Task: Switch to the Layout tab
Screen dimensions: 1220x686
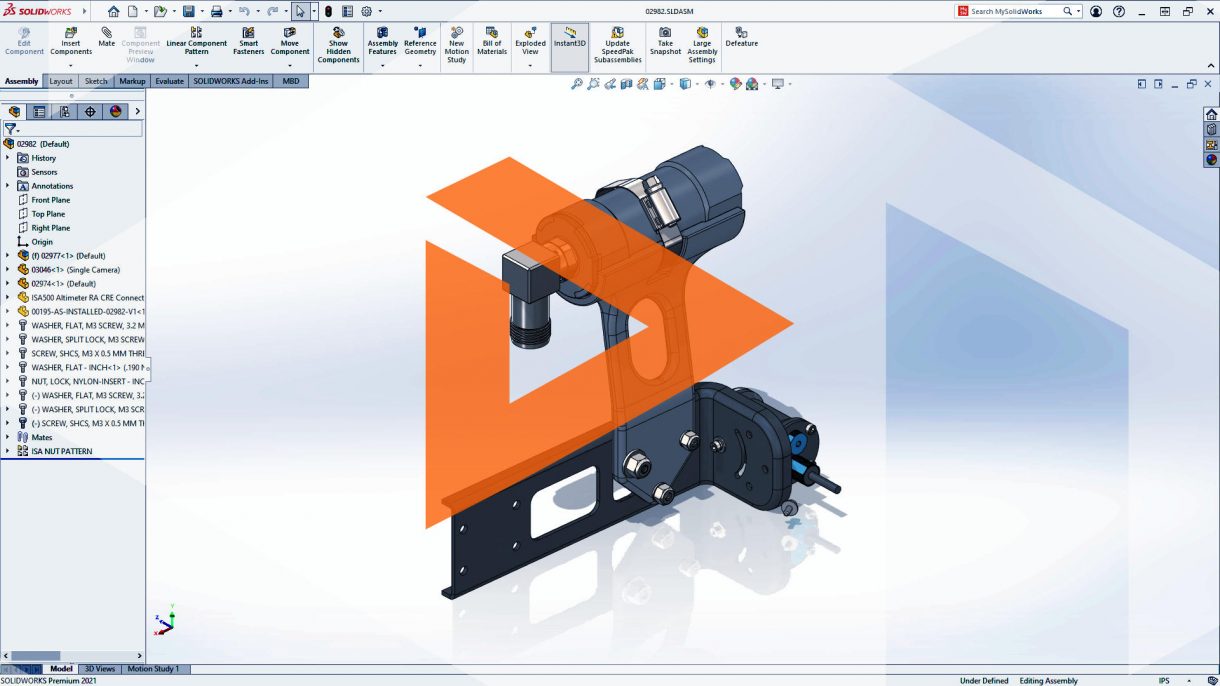Action: pos(61,81)
